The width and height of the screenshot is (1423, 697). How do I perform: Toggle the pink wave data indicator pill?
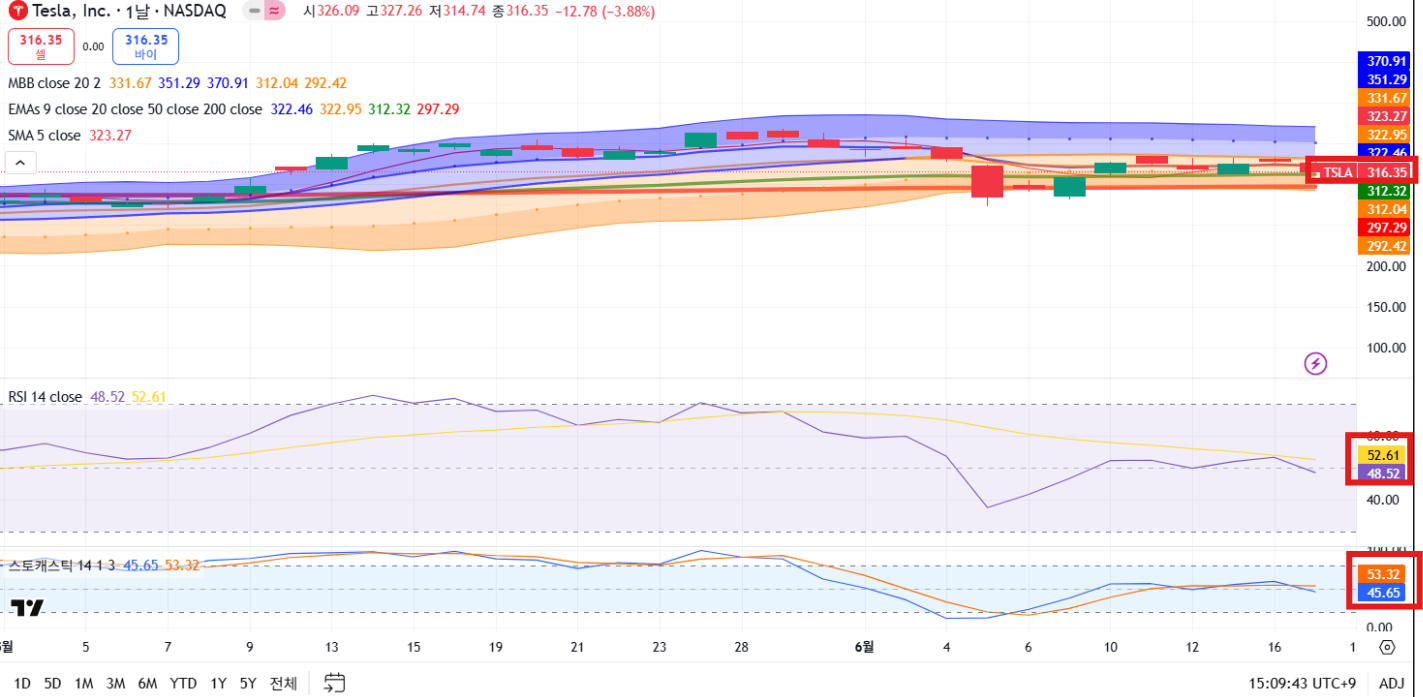[x=275, y=11]
